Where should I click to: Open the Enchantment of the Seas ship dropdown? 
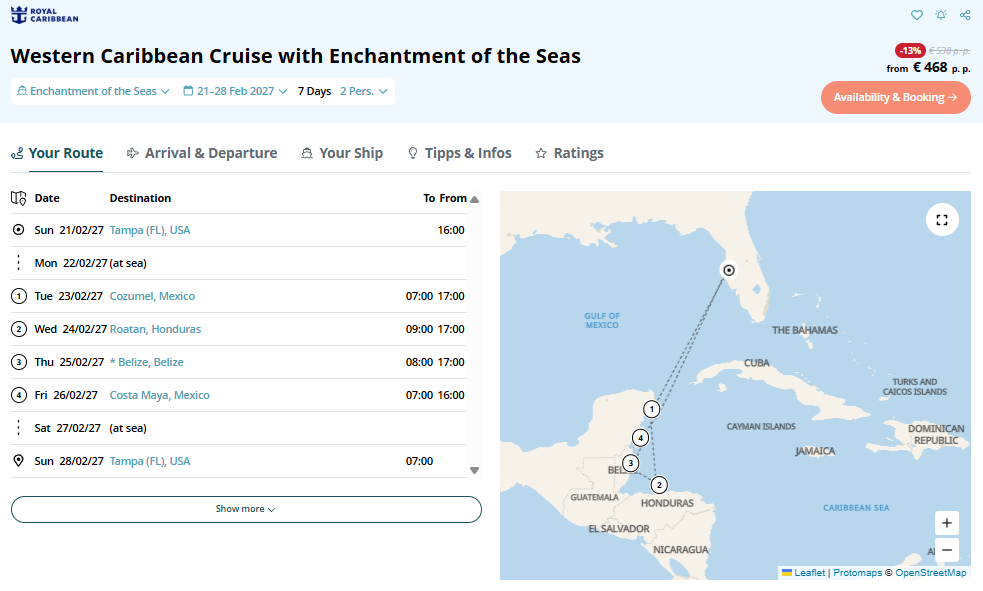coord(93,92)
